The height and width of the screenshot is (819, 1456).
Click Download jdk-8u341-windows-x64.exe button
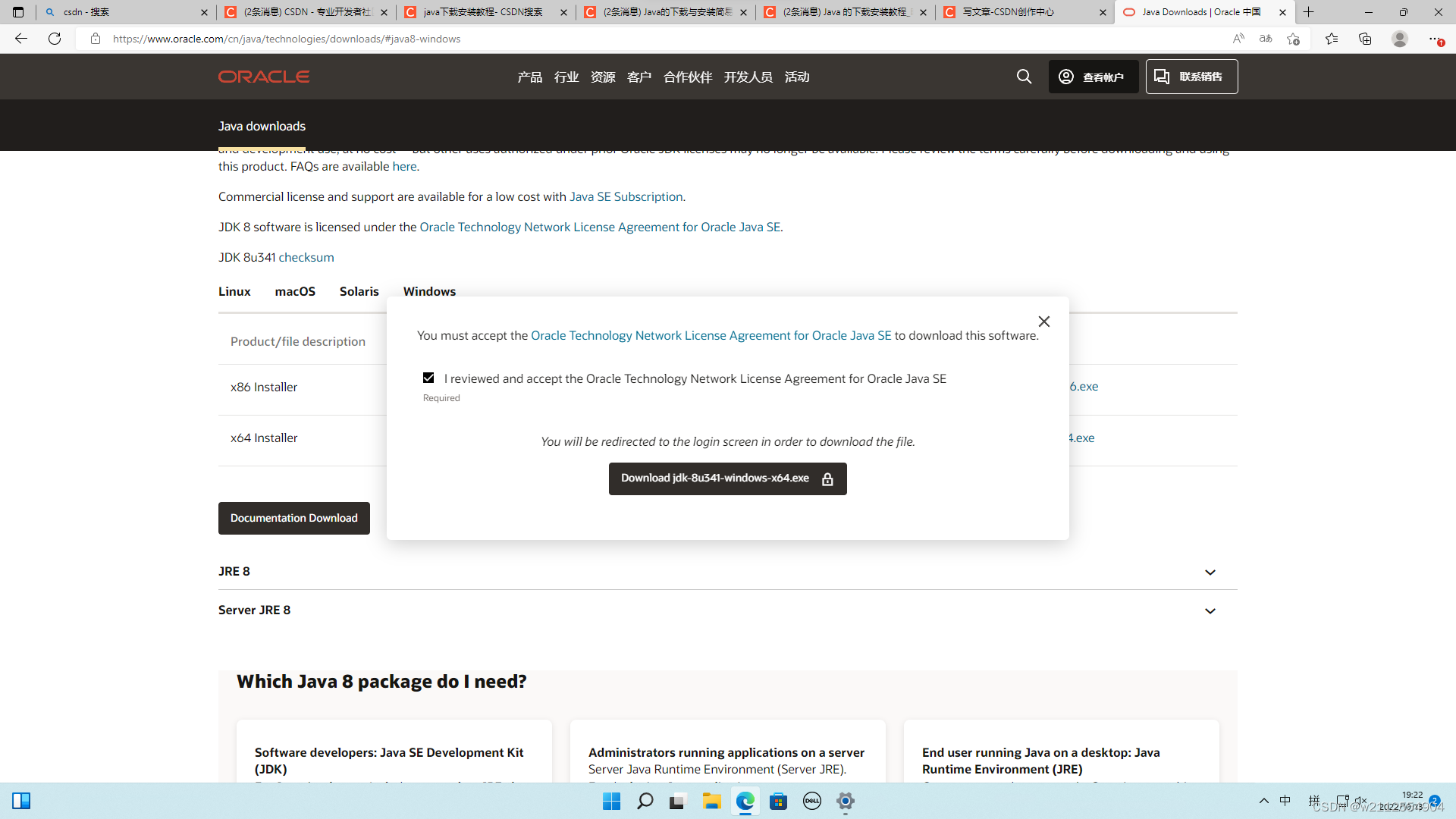728,479
